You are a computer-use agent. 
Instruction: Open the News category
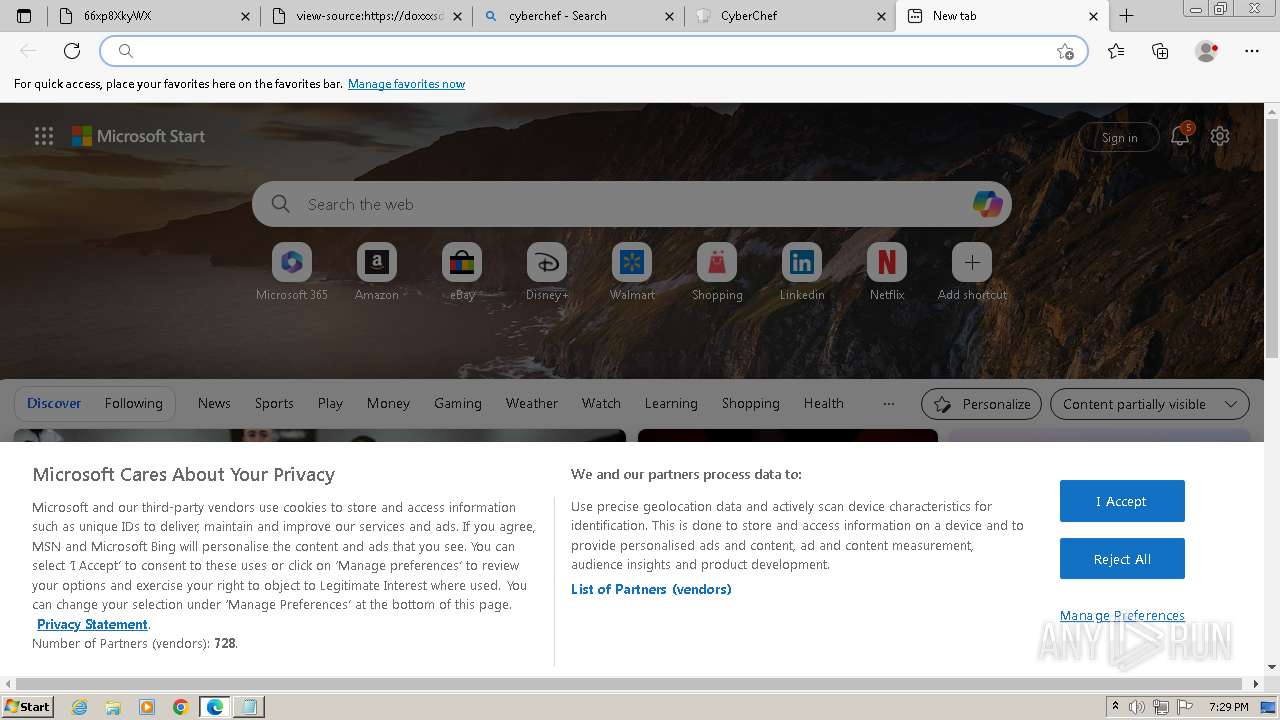[x=214, y=403]
